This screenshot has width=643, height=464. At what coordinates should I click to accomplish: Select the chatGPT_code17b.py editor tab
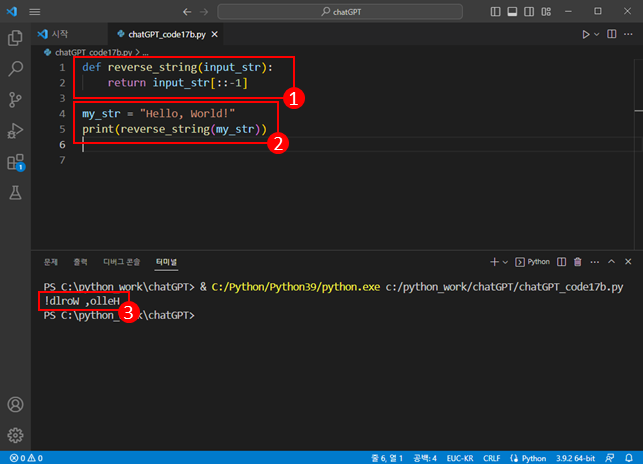166,34
